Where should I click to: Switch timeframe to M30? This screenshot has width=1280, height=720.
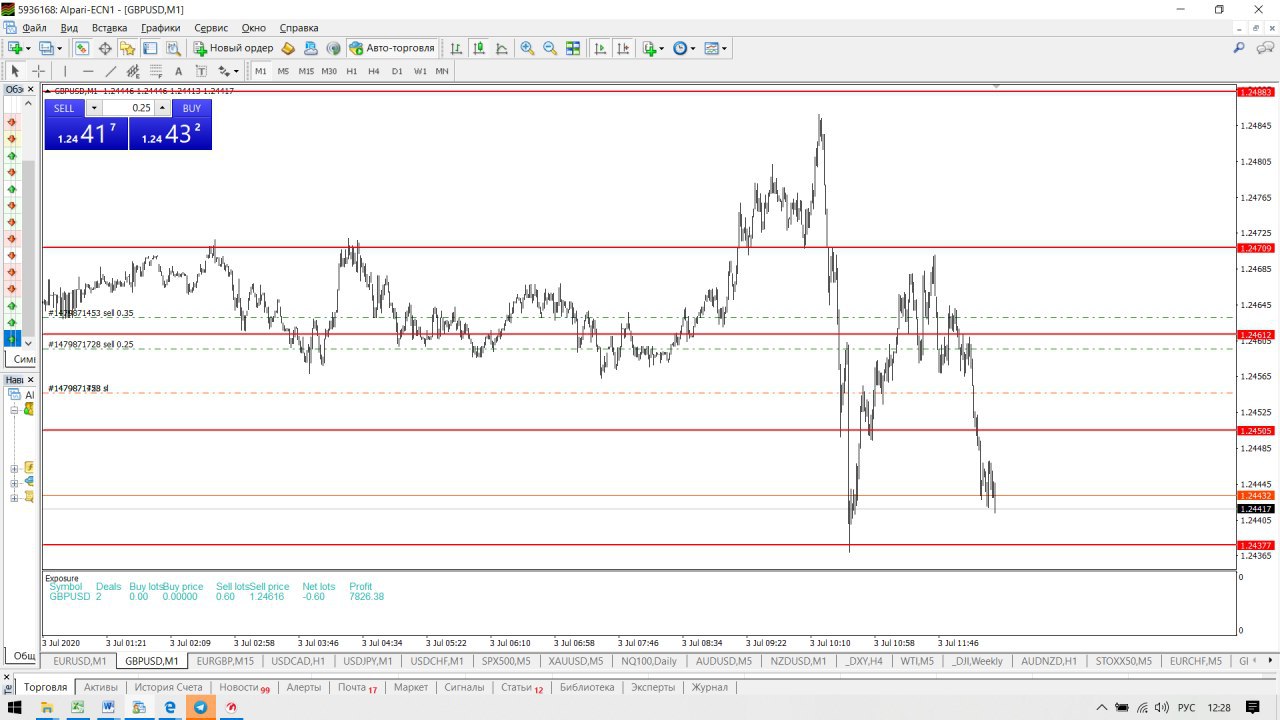pyautogui.click(x=329, y=71)
